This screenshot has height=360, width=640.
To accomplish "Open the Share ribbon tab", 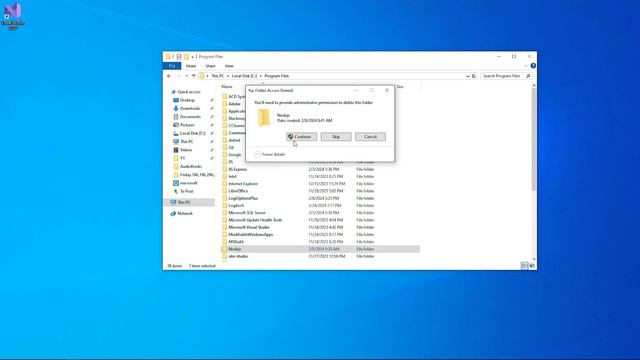I will [210, 66].
